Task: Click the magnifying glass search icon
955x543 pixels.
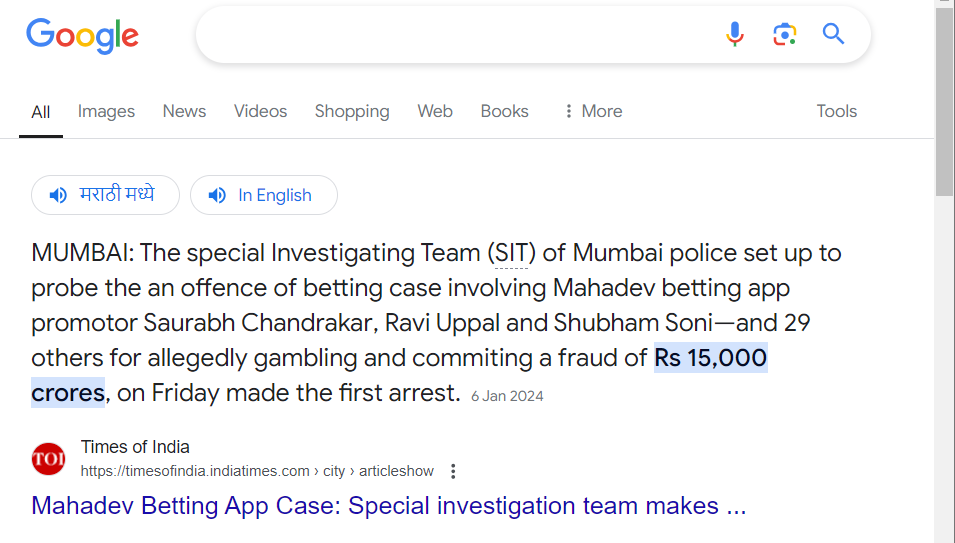Action: [833, 33]
